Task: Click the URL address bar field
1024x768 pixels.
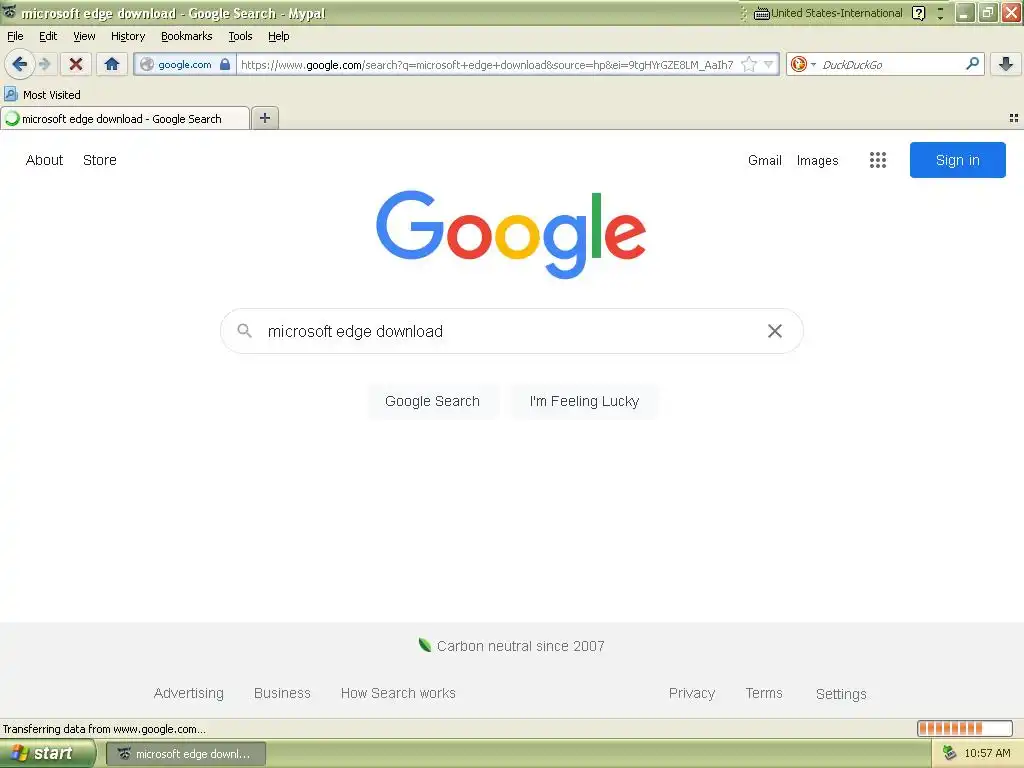Action: (x=487, y=64)
